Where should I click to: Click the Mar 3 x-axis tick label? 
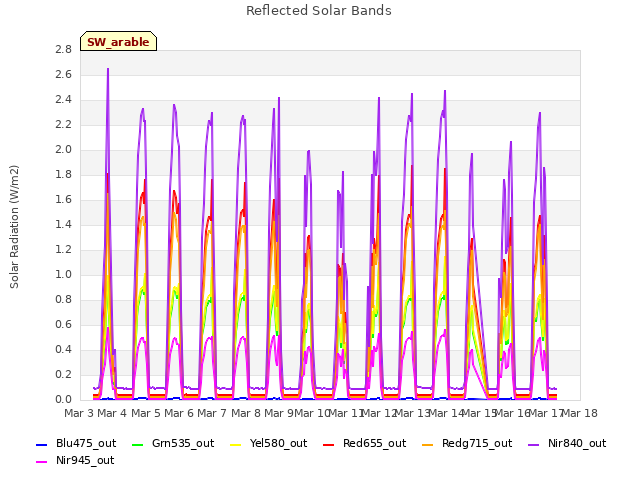[79, 413]
